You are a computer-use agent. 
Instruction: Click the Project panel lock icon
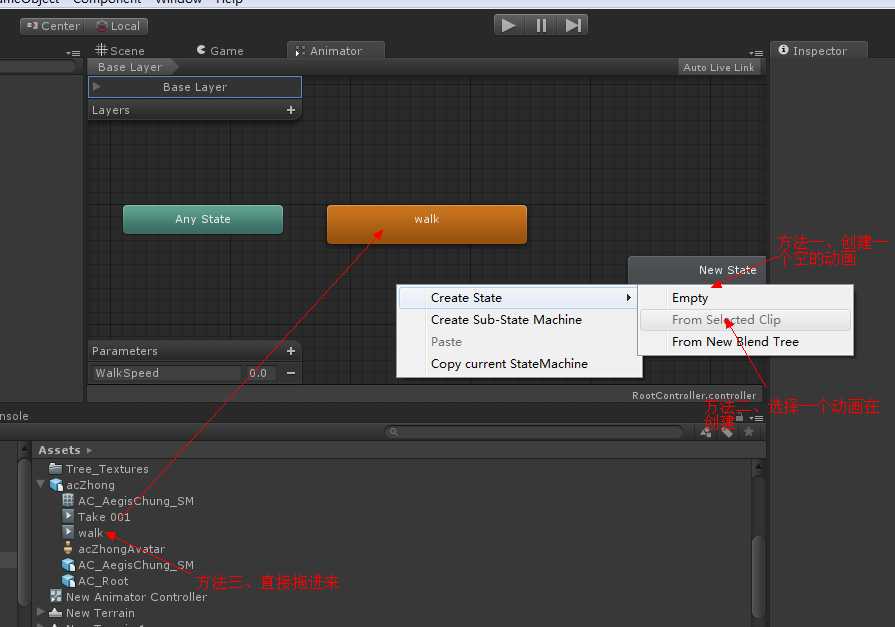coord(740,417)
